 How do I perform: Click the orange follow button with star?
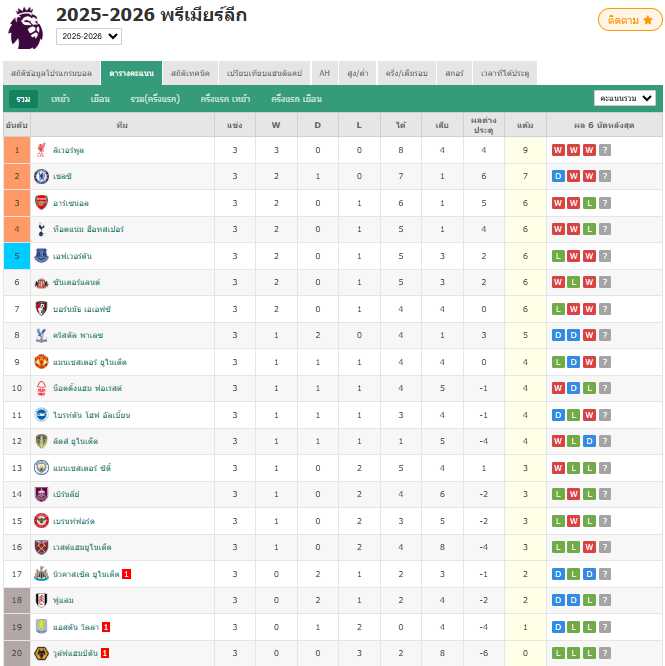click(630, 20)
